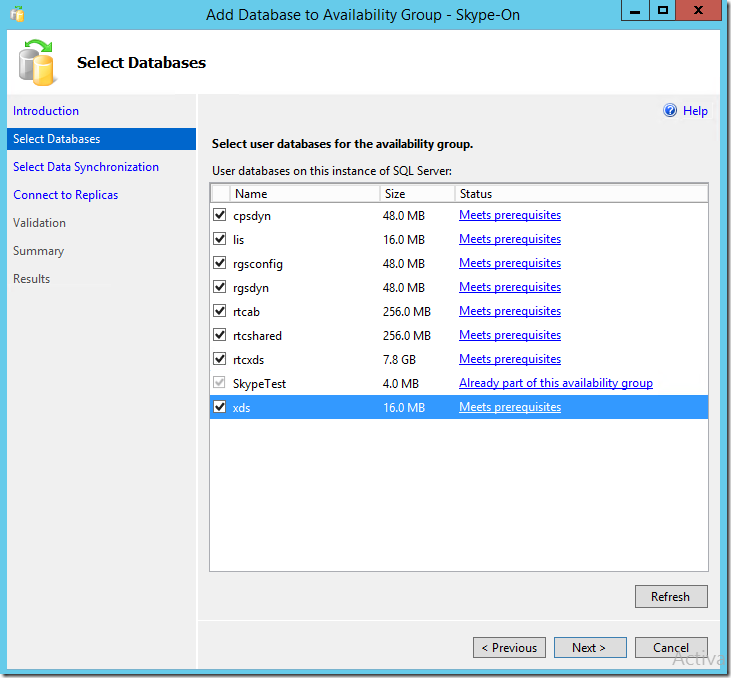Click the blue Help question mark icon
This screenshot has width=731, height=678.
(670, 111)
